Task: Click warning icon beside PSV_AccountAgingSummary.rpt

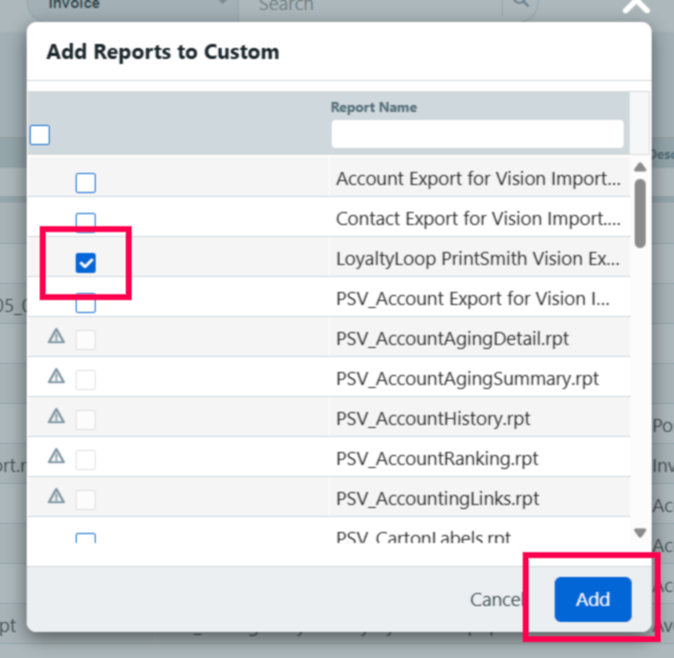Action: [x=57, y=377]
